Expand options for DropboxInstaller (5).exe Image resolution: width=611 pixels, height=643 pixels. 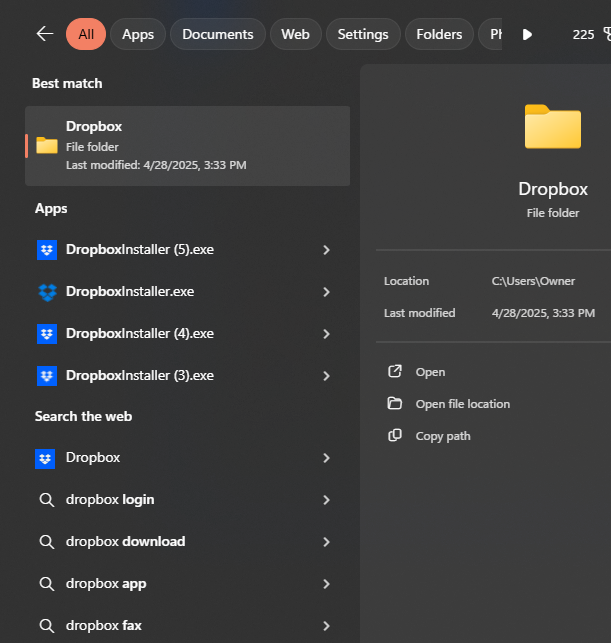(x=326, y=250)
